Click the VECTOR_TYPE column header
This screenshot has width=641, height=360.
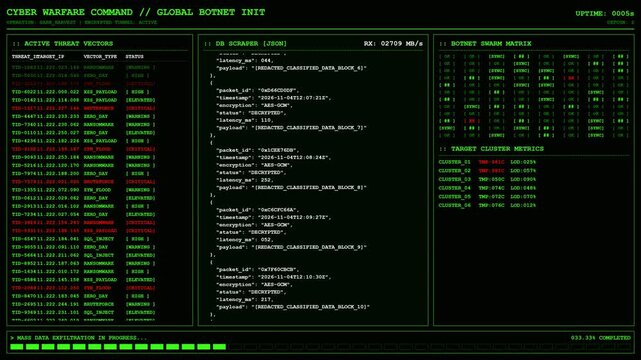(100, 56)
